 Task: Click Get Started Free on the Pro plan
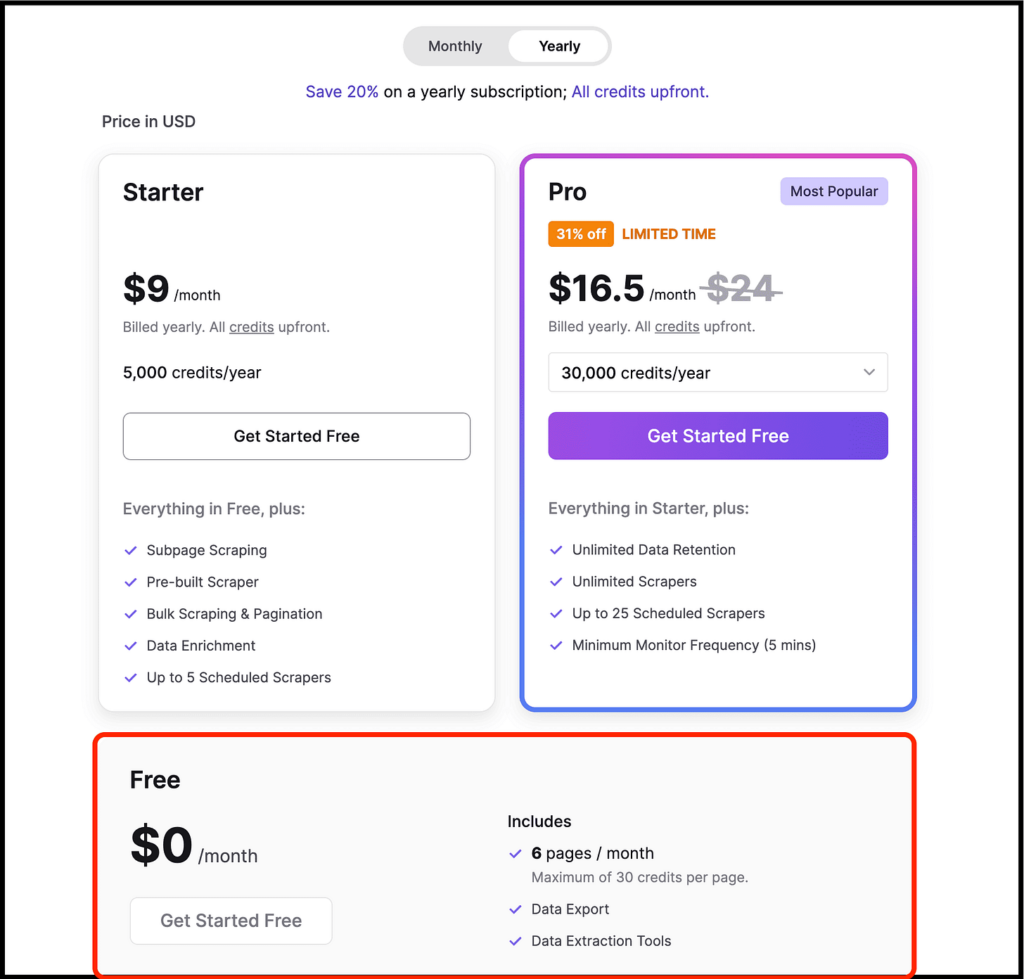717,436
